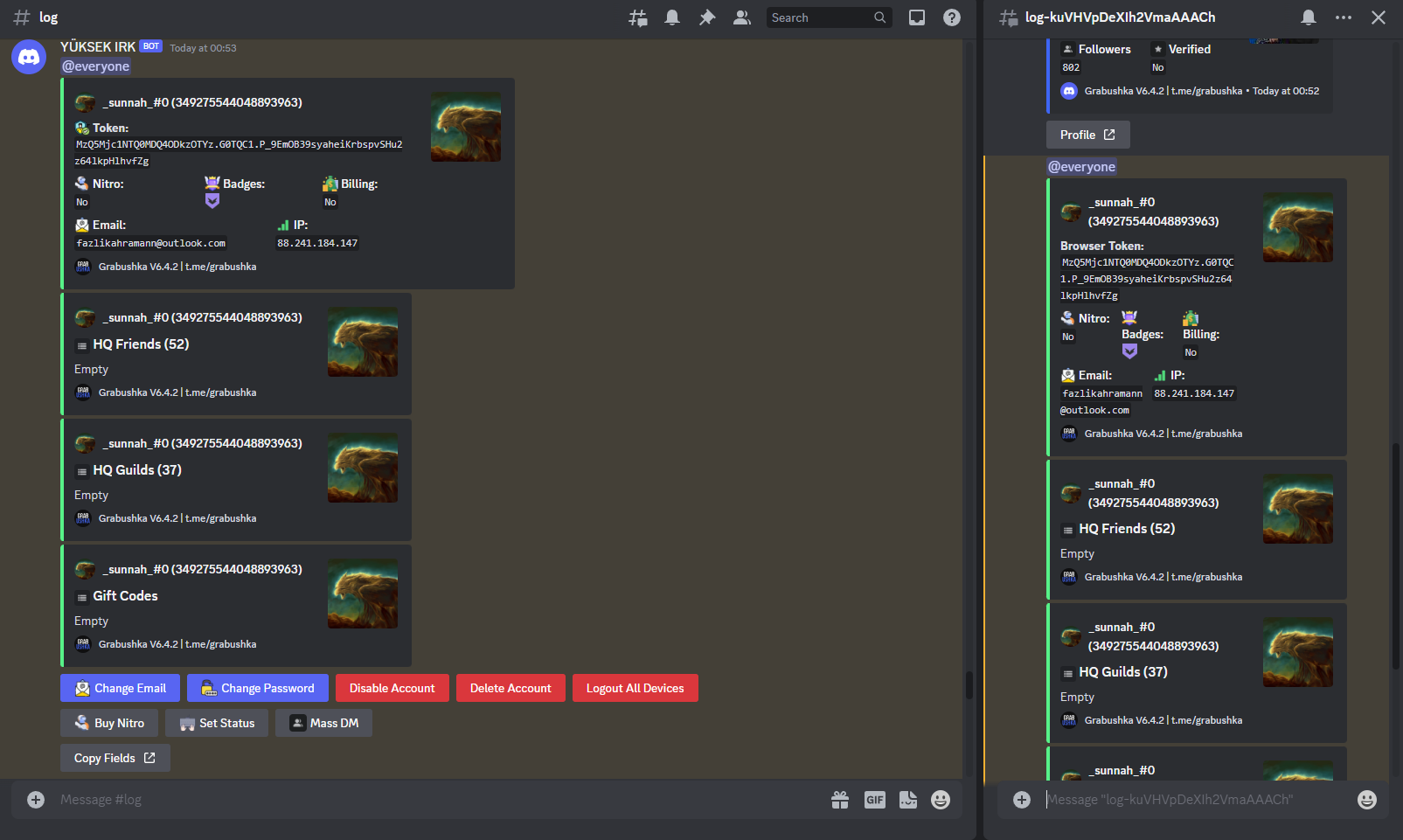
Task: Click the Gift Codes embed title
Action: [x=125, y=596]
